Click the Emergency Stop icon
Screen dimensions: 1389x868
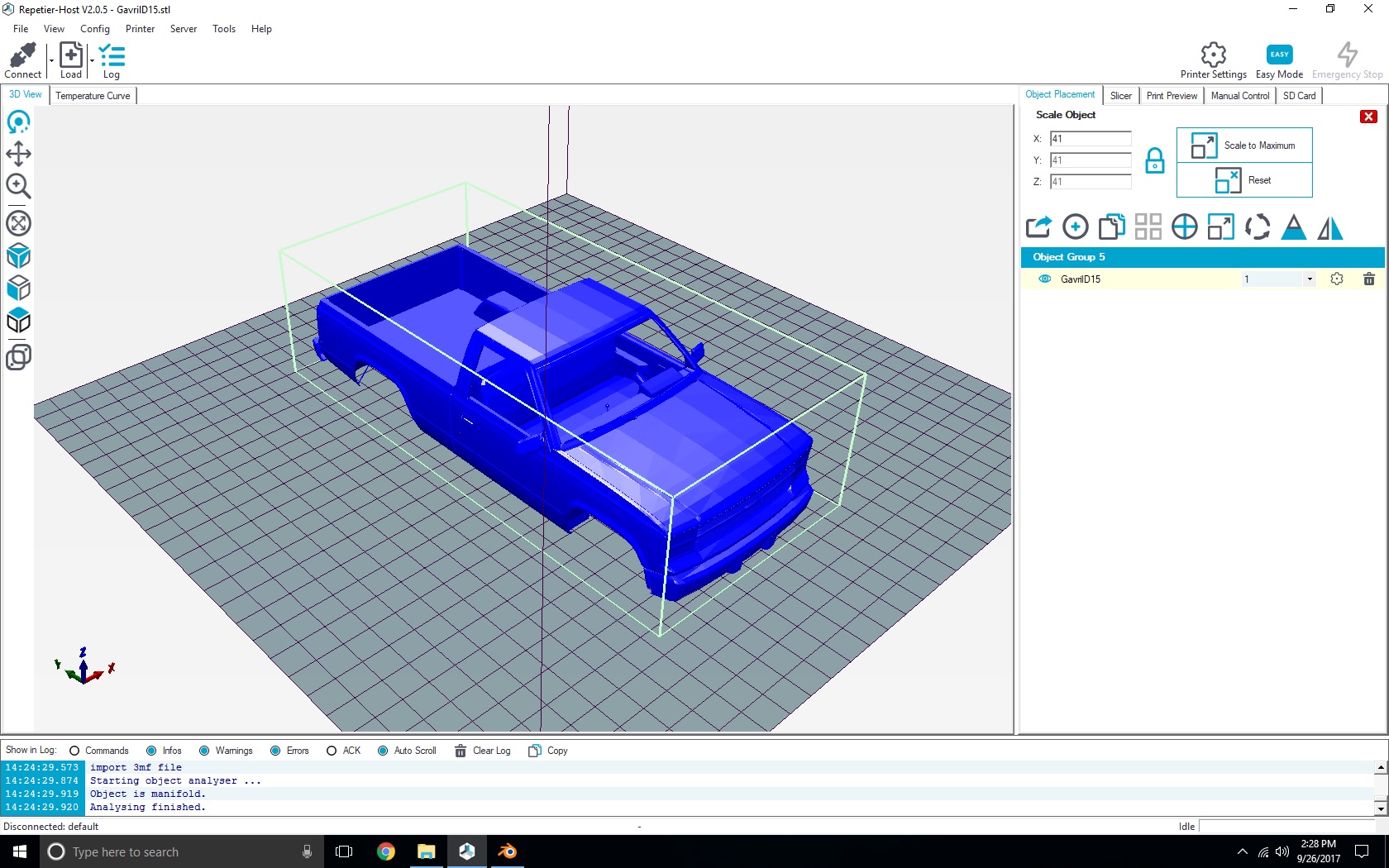(x=1347, y=55)
